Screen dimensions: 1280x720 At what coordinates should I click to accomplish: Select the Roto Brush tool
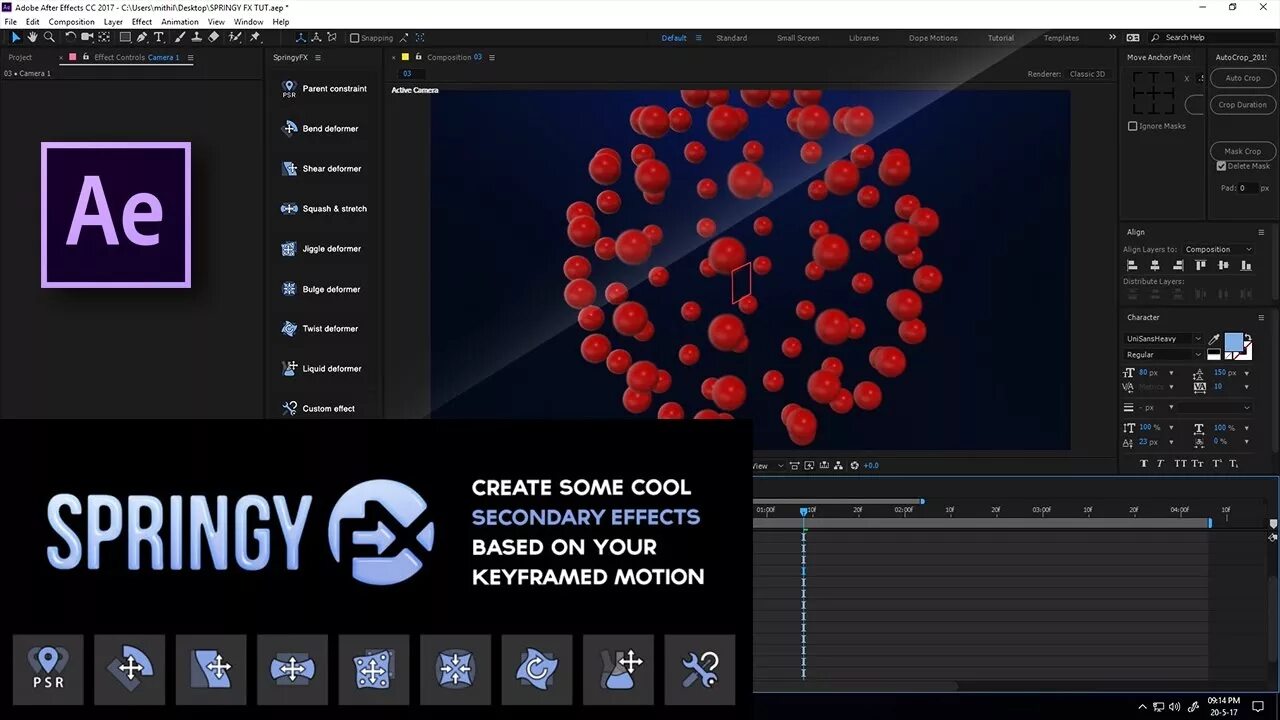(x=234, y=37)
